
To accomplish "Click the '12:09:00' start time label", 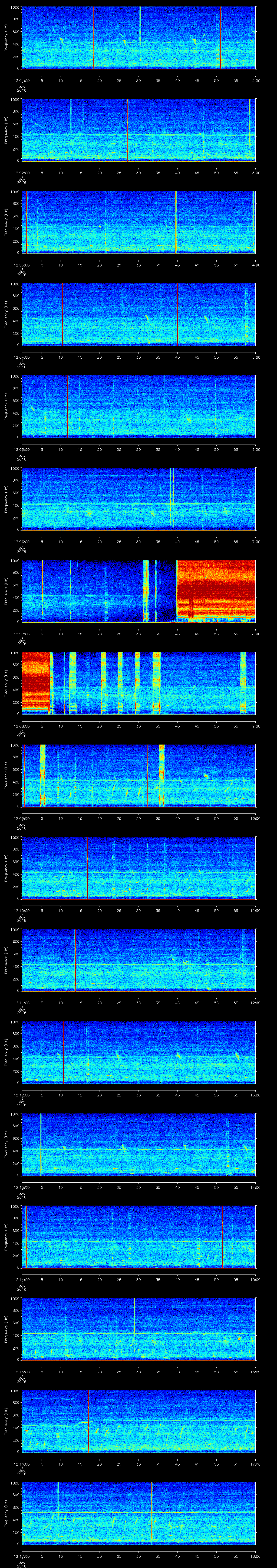I will coord(21,818).
